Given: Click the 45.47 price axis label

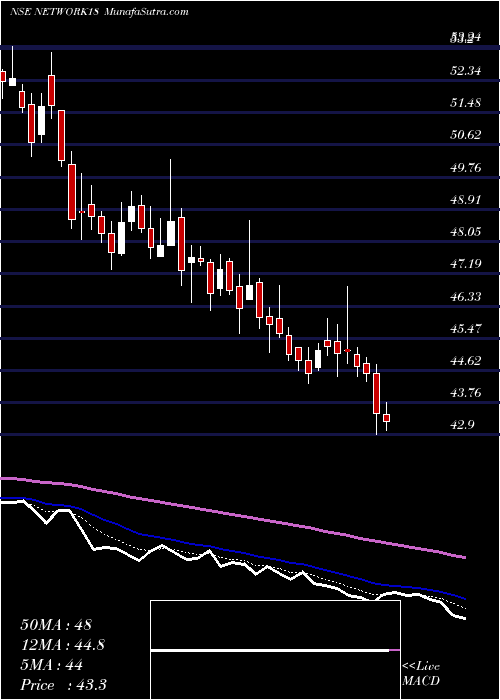Looking at the screenshot, I should coord(466,329).
